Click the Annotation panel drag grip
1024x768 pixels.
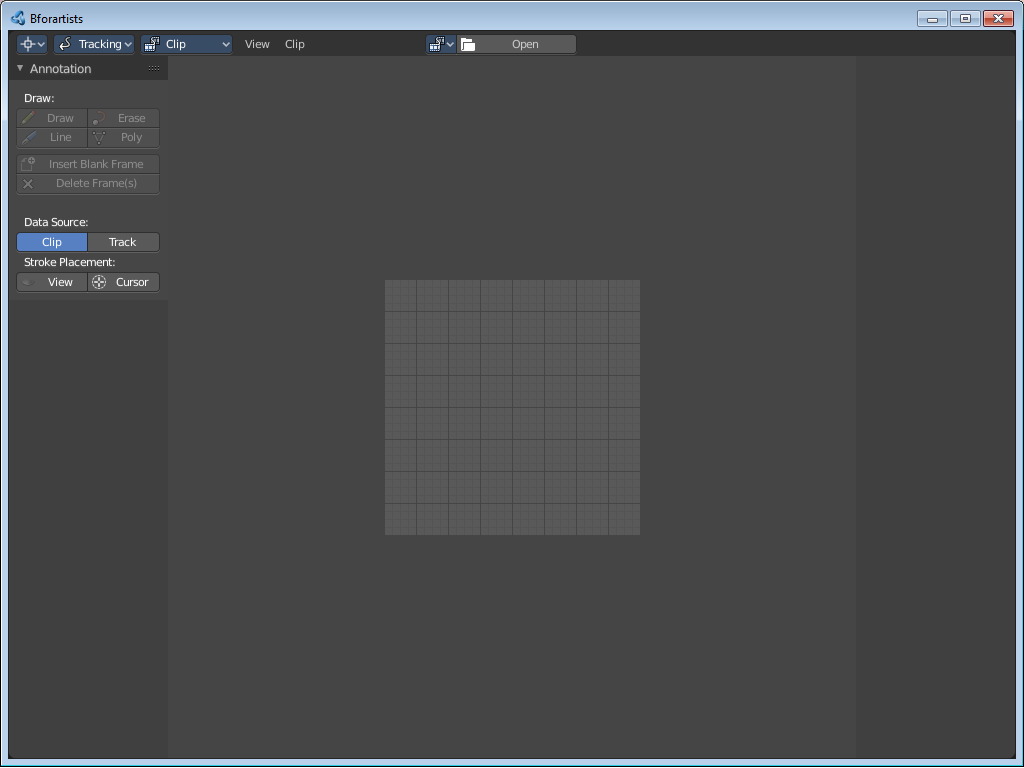coord(154,69)
